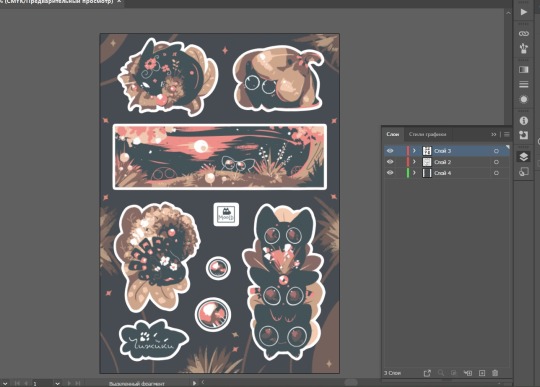540x387 pixels.
Task: Select the "Чижики" lettering sticker on artboard
Action: (154, 339)
